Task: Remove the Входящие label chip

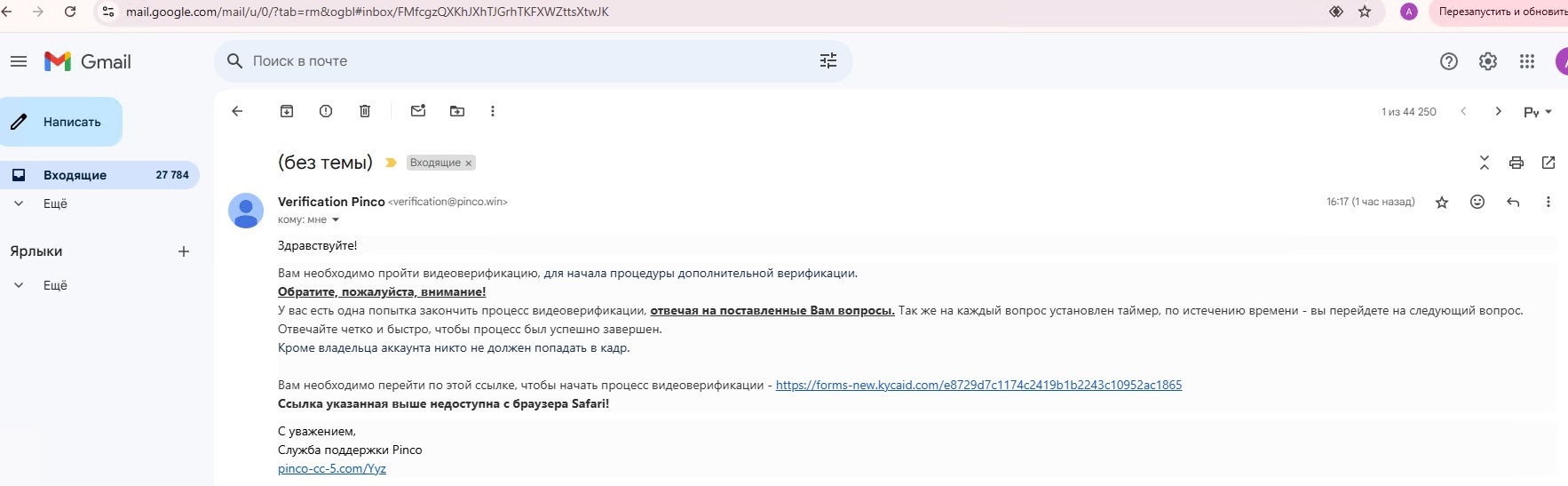Action: 468,163
